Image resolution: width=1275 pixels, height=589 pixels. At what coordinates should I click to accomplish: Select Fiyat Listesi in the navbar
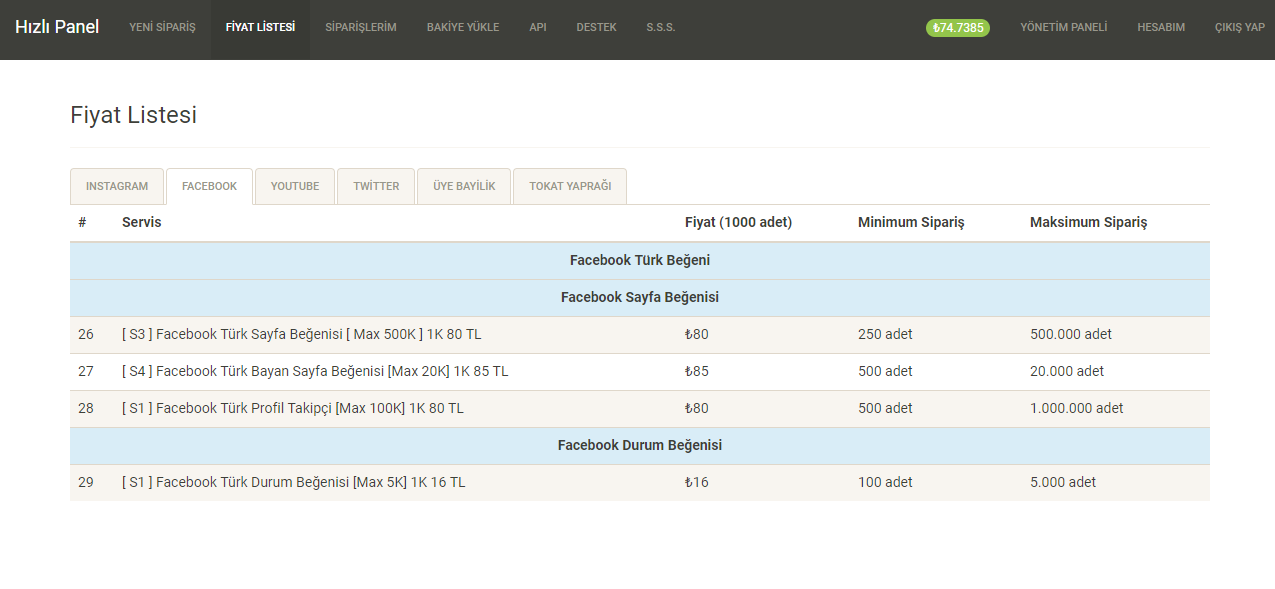(260, 28)
